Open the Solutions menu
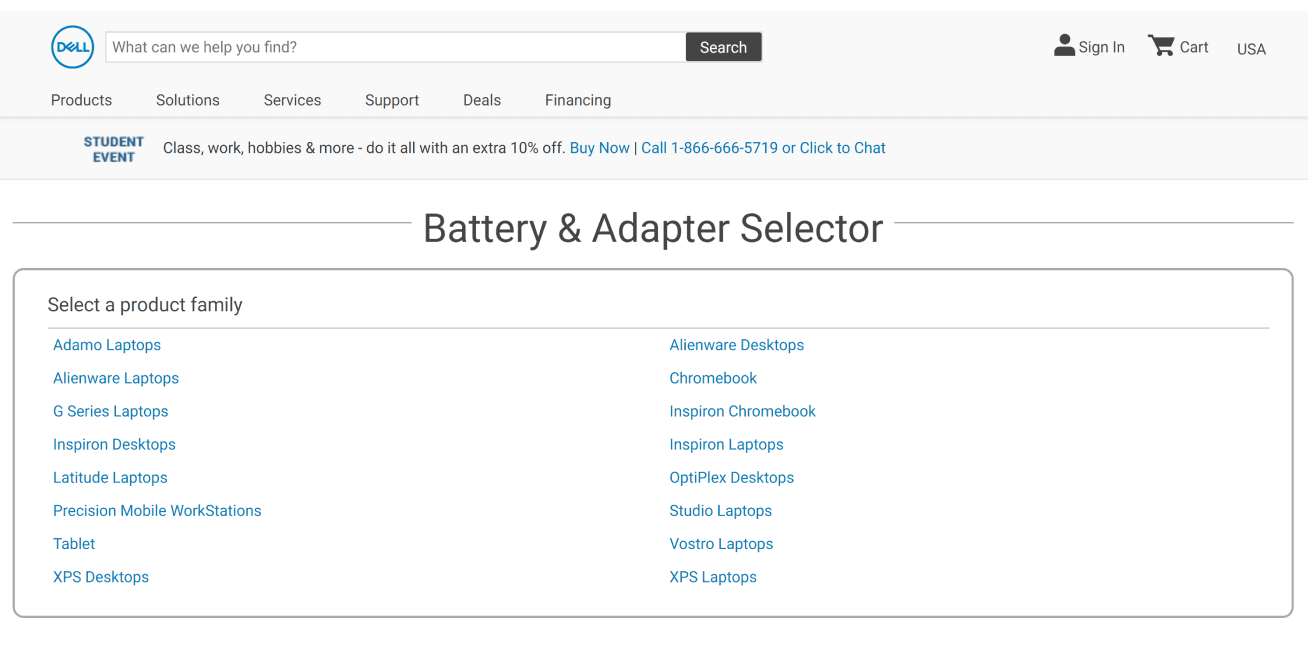 click(188, 100)
